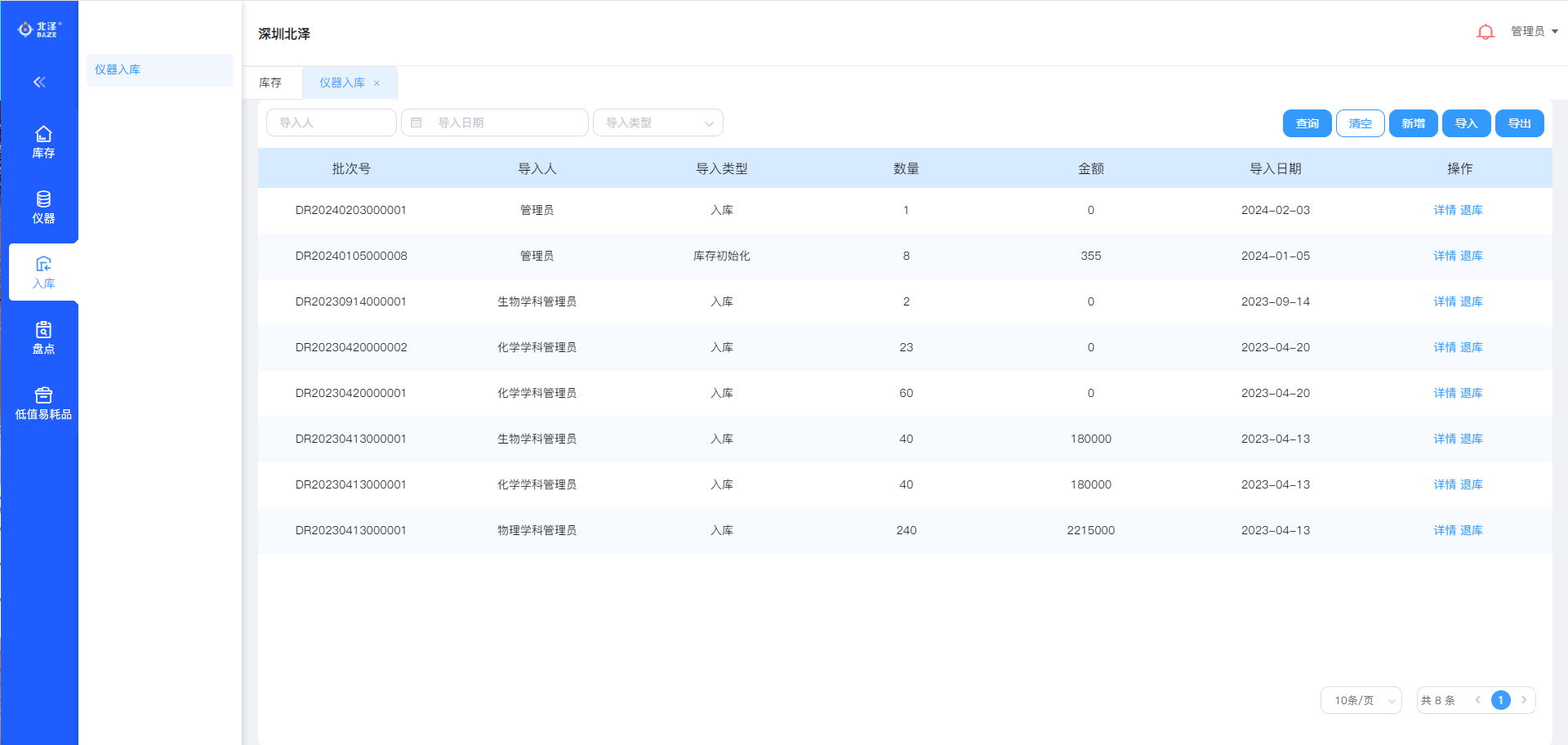This screenshot has width=1568, height=745.
Task: Click the 查询 search button
Action: tap(1307, 123)
